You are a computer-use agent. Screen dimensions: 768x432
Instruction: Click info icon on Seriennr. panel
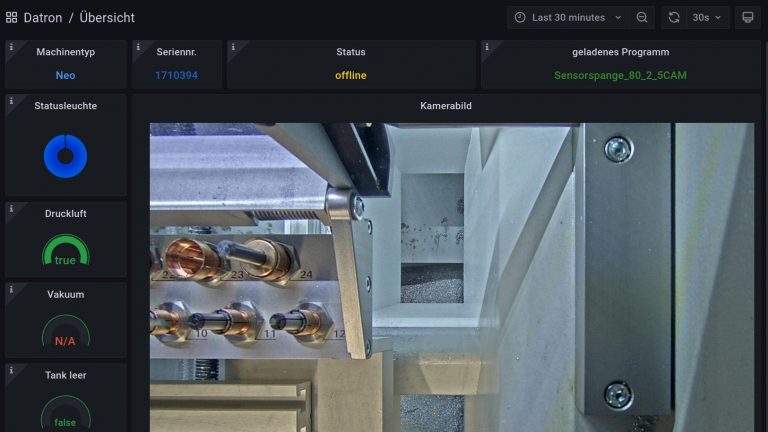pyautogui.click(x=138, y=47)
